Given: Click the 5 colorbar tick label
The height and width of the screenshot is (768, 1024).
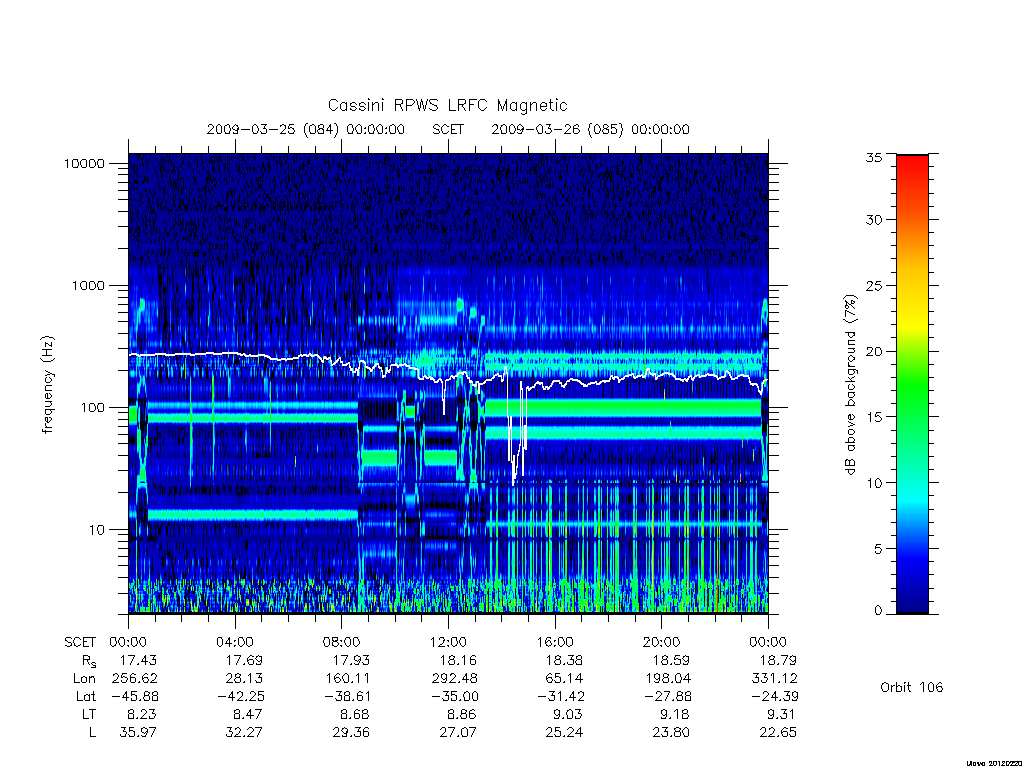Looking at the screenshot, I should (878, 549).
